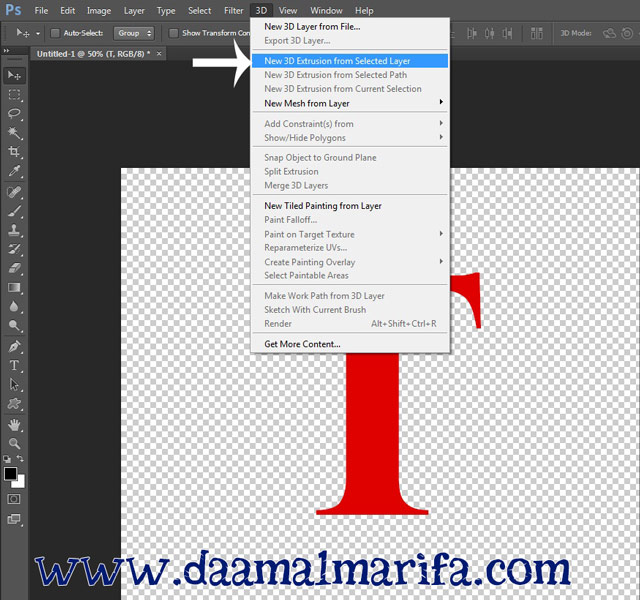
Task: Select the Hand tool
Action: click(x=14, y=425)
